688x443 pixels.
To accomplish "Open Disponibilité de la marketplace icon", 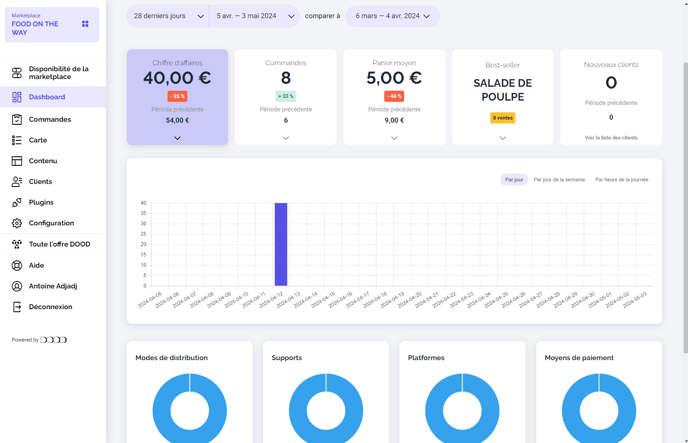I will coord(17,73).
